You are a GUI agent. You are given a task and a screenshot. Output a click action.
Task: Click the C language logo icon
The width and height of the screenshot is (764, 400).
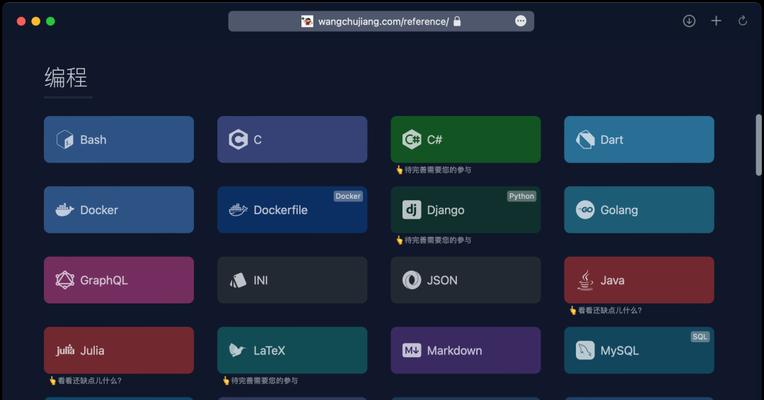[x=238, y=140]
